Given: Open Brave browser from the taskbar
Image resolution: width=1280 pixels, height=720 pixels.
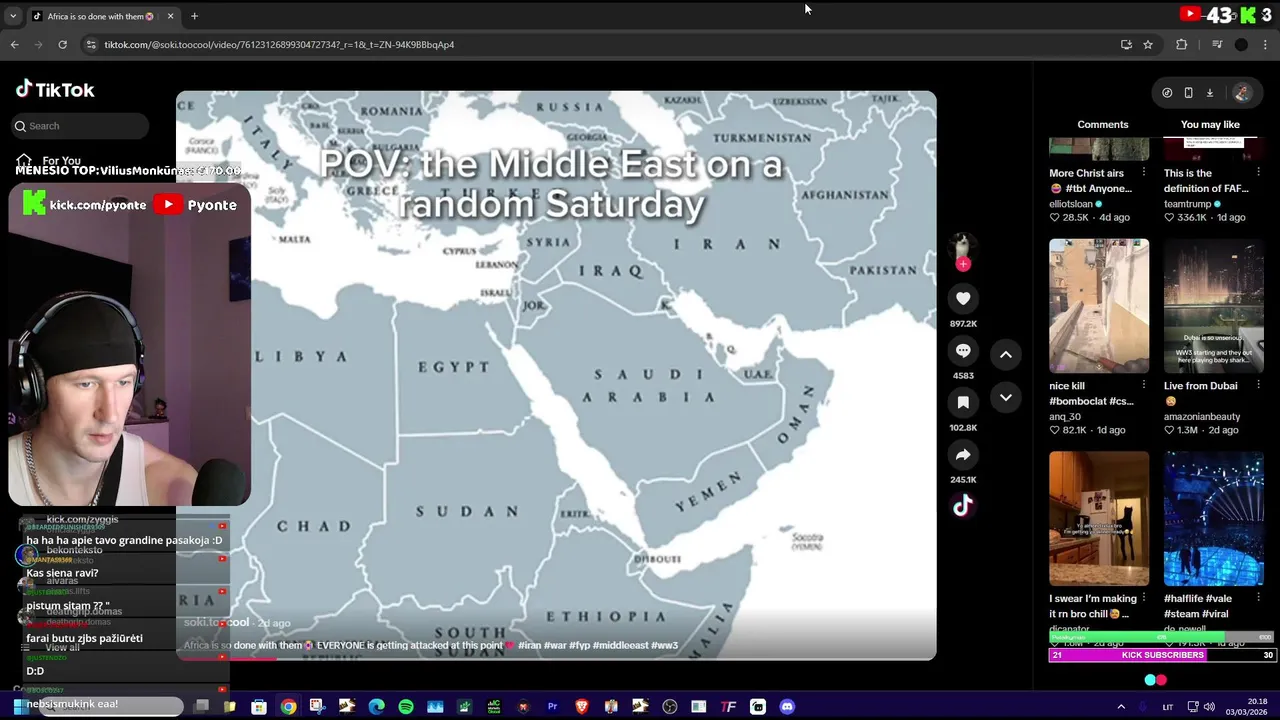Looking at the screenshot, I should [582, 706].
